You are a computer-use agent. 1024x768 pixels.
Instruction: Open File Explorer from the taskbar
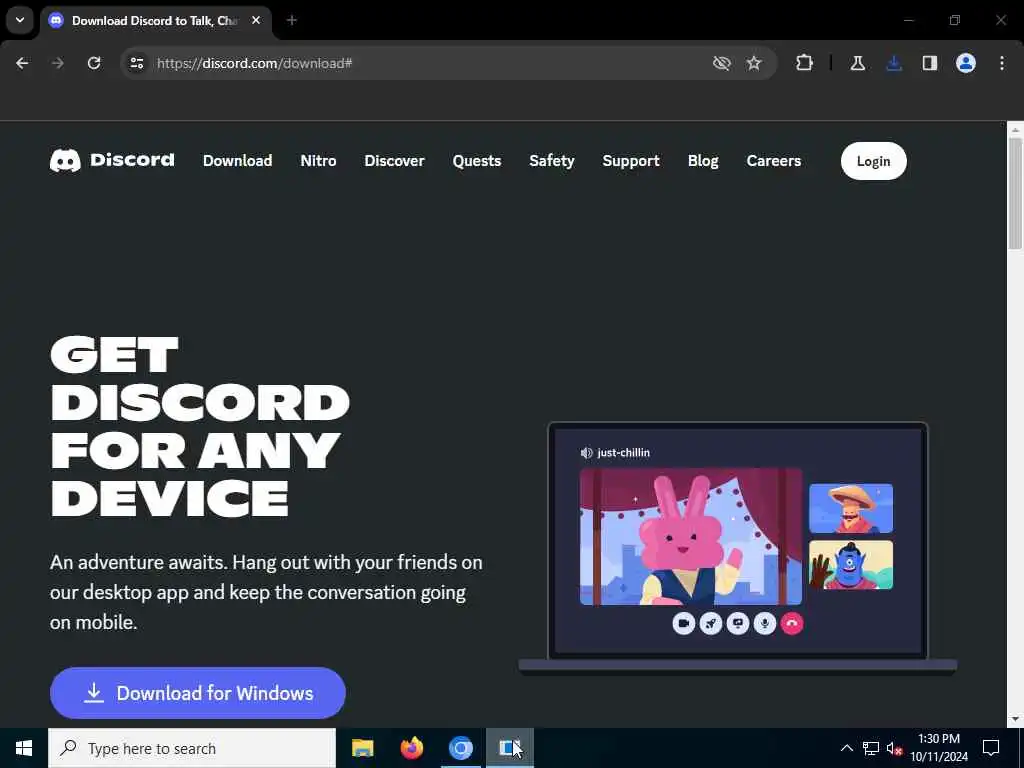point(362,748)
